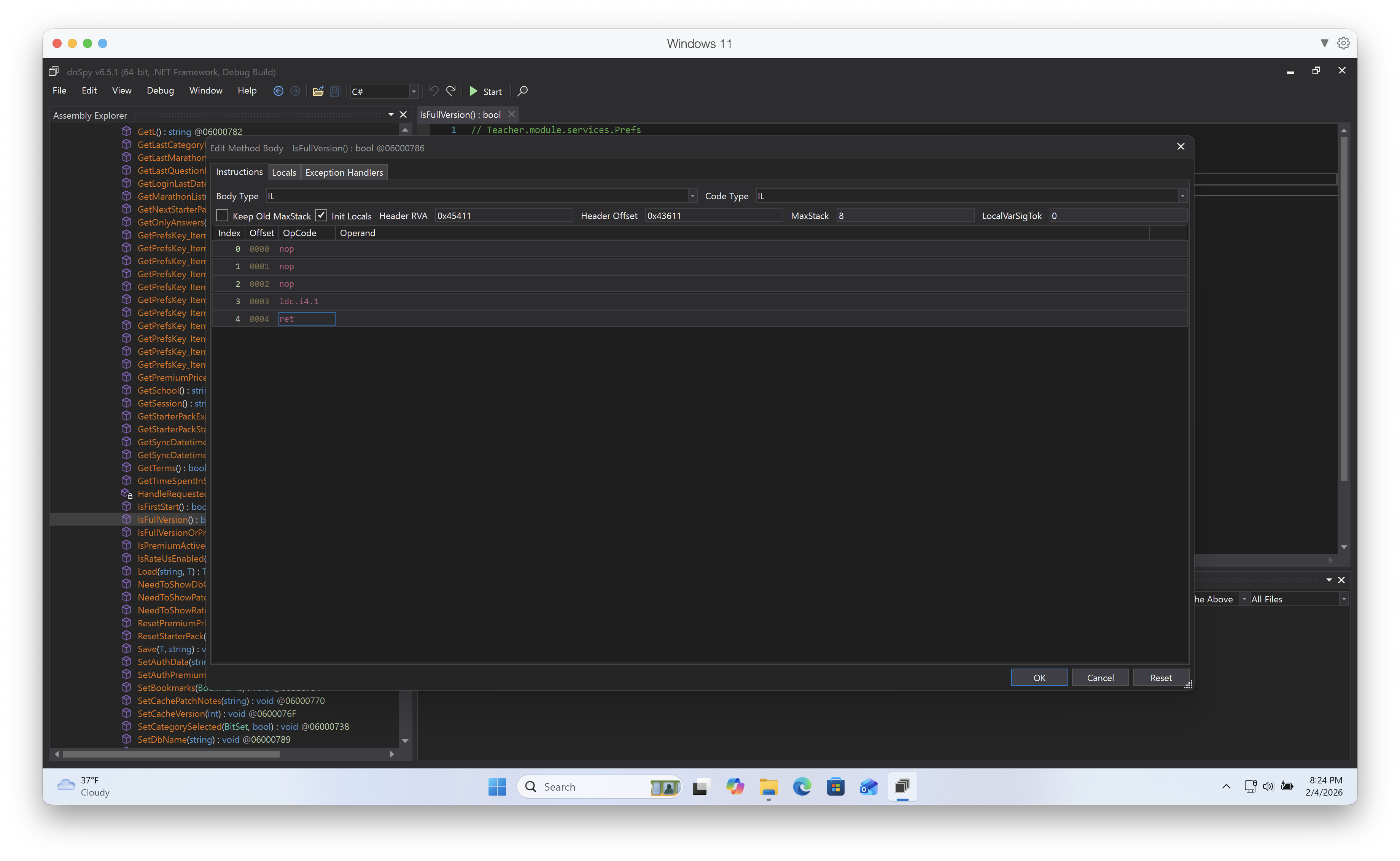
Task: Click the Reset button
Action: click(x=1160, y=678)
